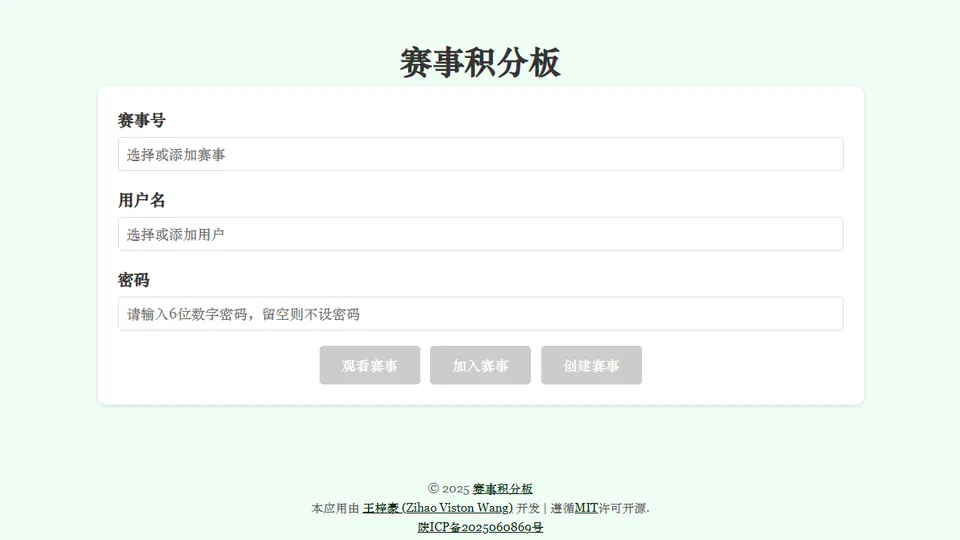Click the 许可开源 footer text

(622, 508)
